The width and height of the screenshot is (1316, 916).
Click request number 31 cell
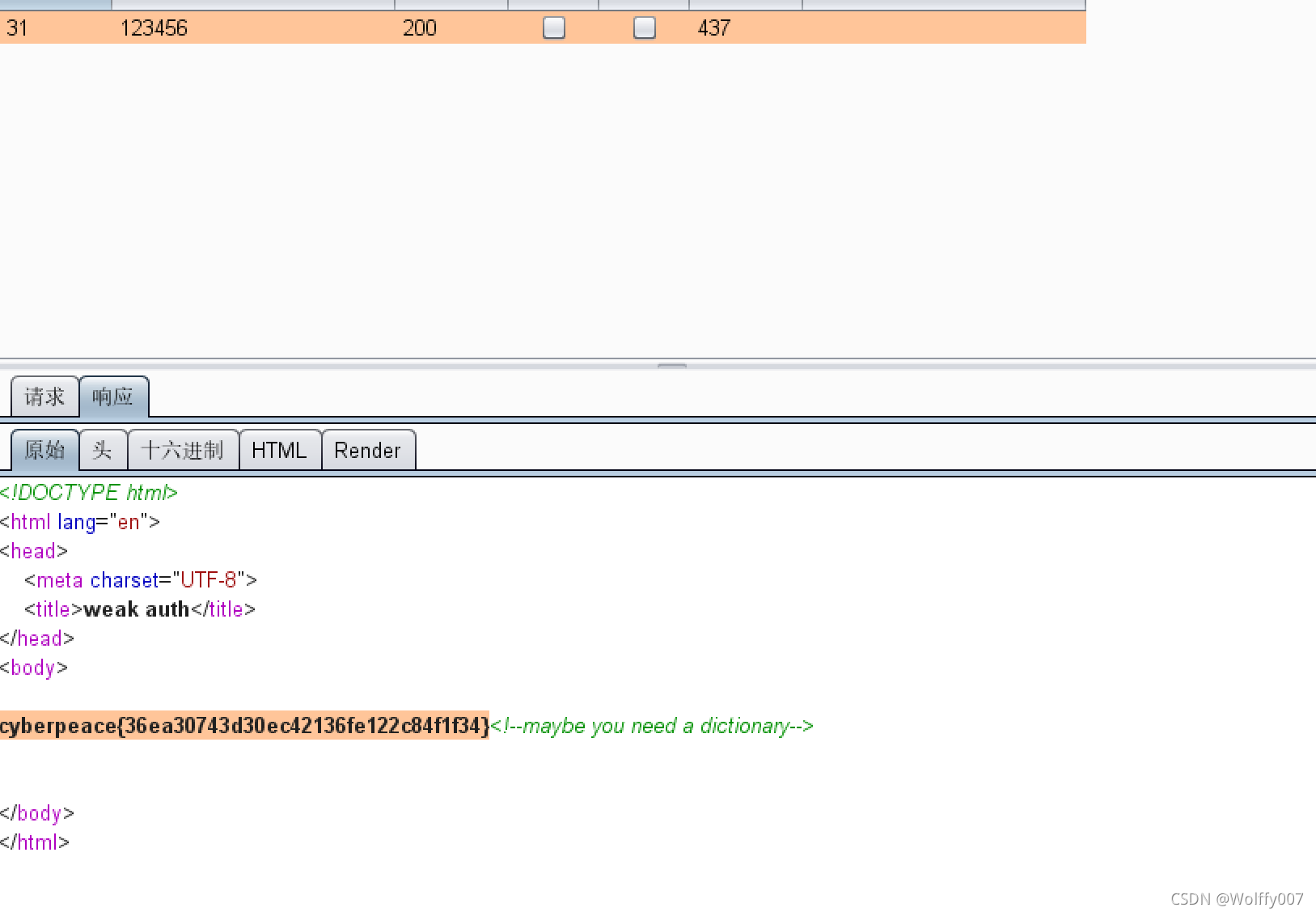click(x=17, y=28)
